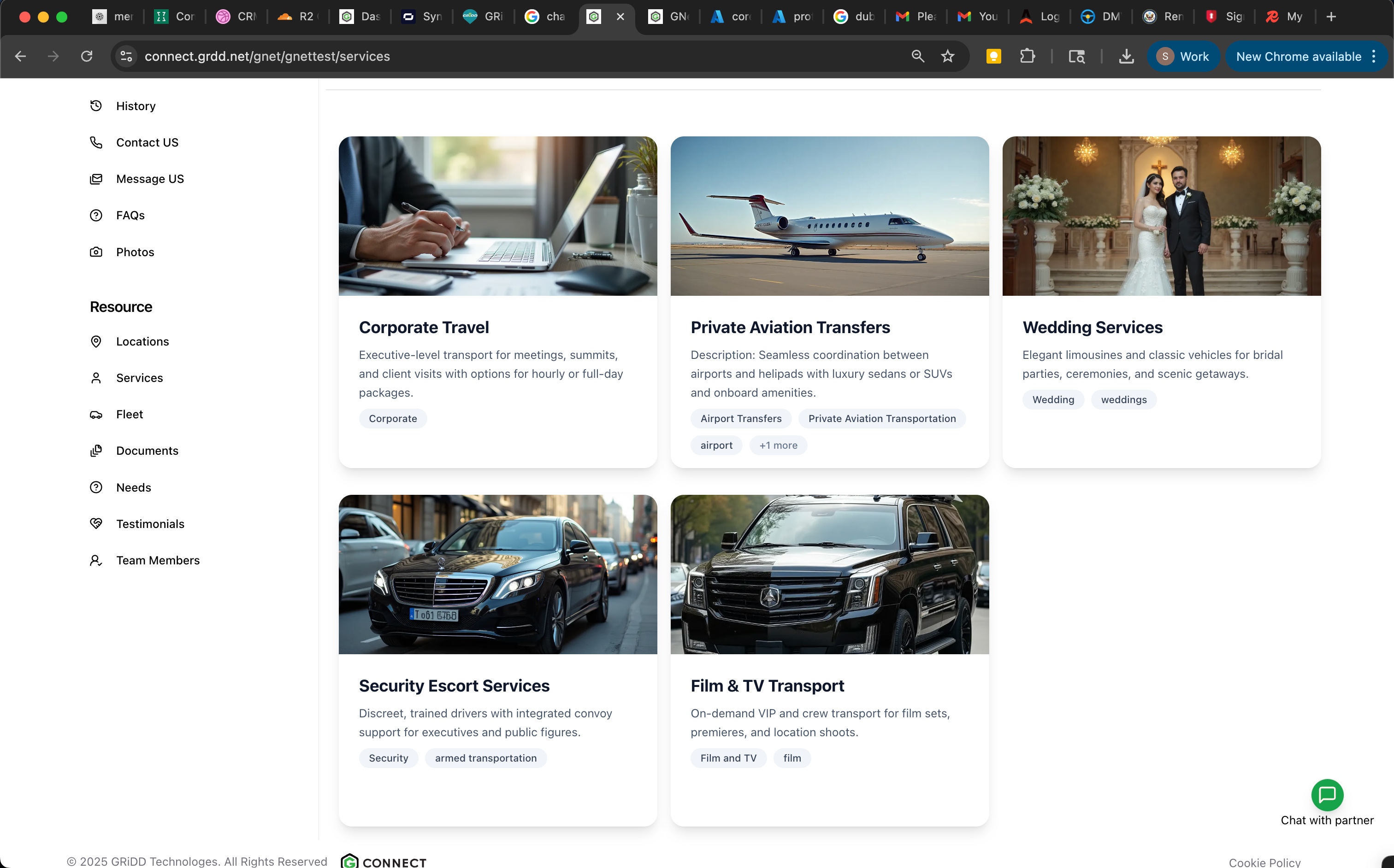The height and width of the screenshot is (868, 1394).
Task: Open Locations pin icon link
Action: tap(96, 341)
